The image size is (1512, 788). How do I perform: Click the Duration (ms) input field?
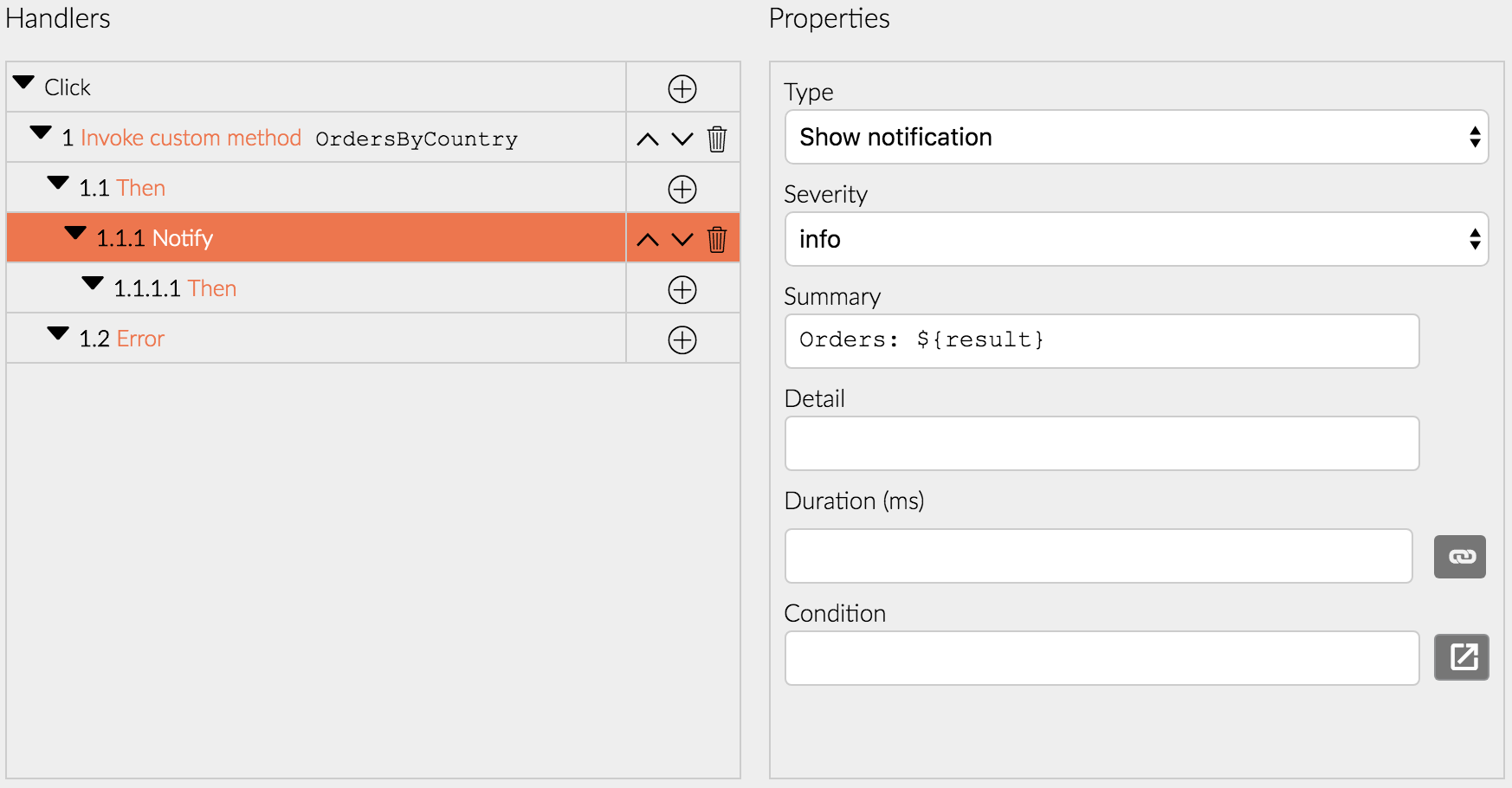click(x=1098, y=556)
